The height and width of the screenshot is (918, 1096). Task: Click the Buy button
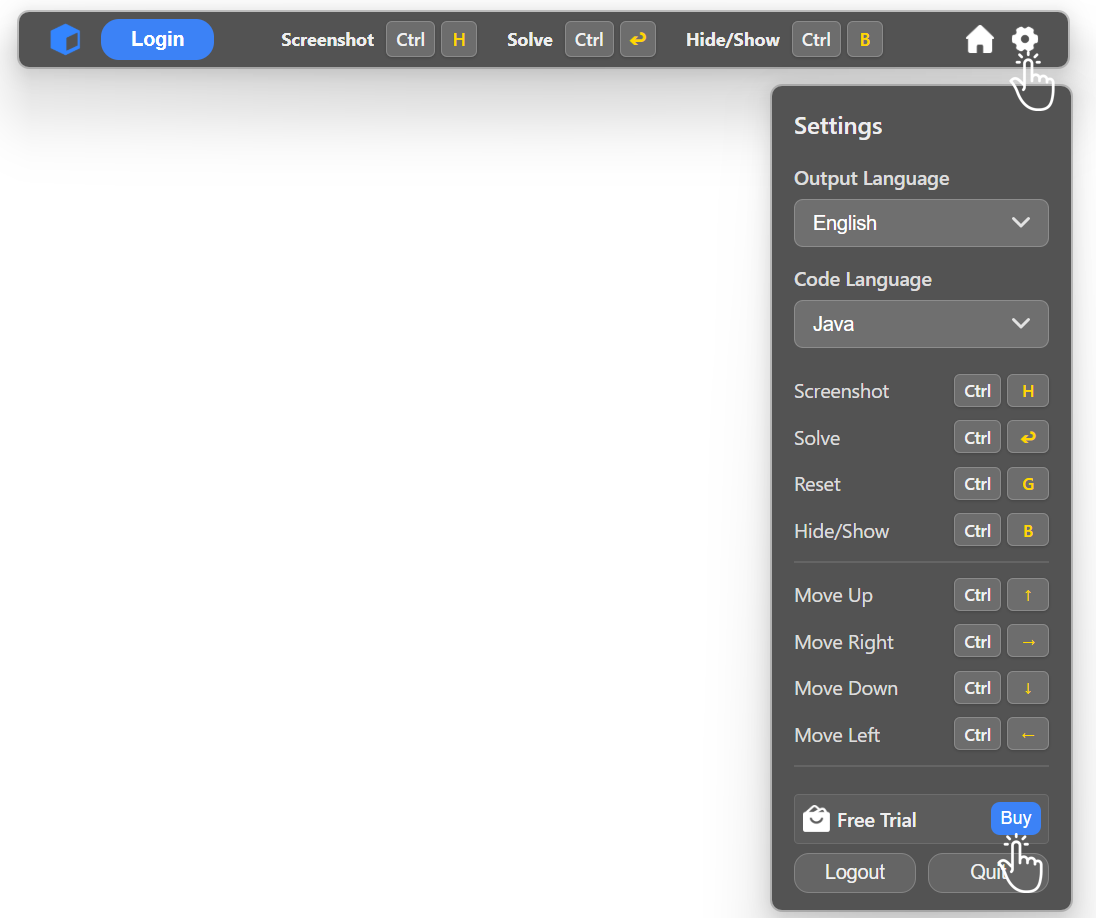pos(1015,818)
